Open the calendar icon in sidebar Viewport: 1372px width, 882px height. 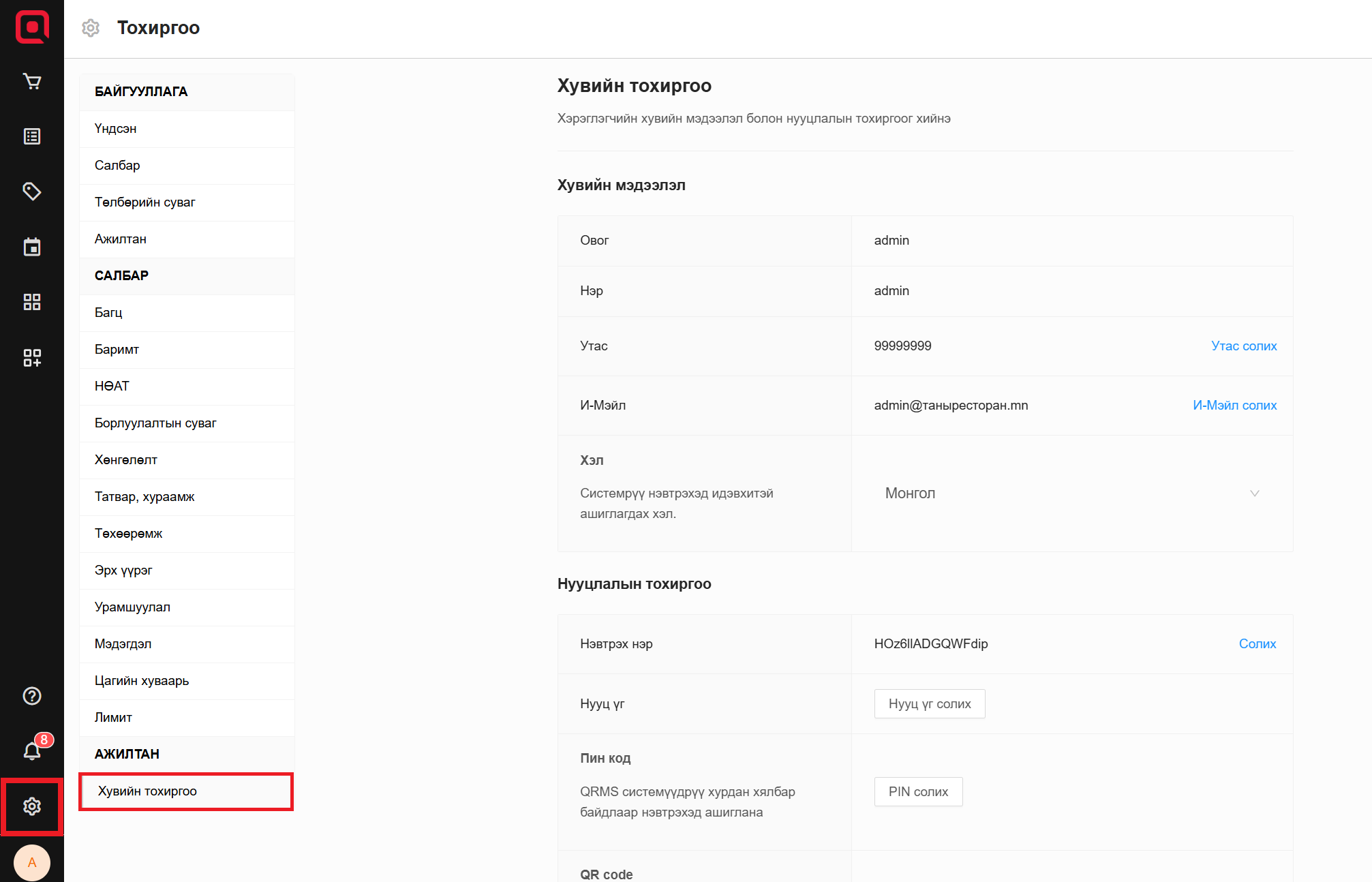tap(32, 247)
